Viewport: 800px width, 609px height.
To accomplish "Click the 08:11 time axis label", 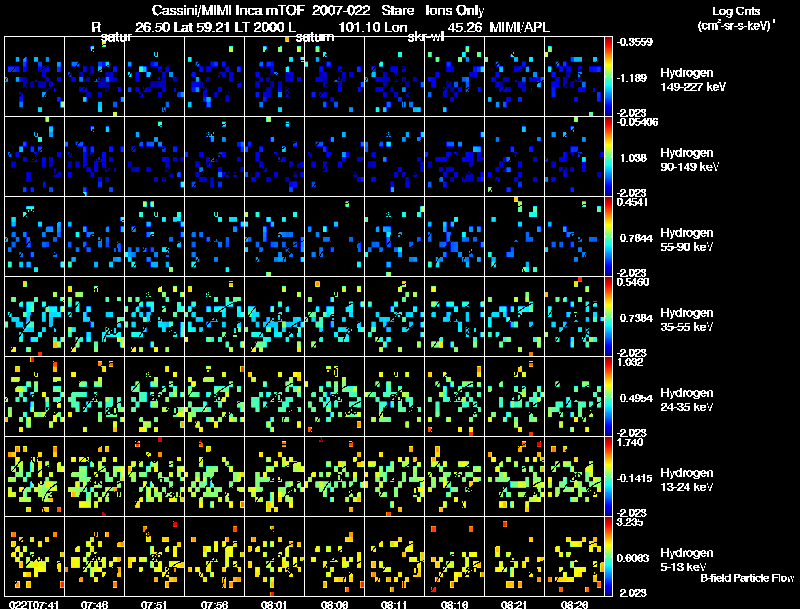I will [394, 604].
